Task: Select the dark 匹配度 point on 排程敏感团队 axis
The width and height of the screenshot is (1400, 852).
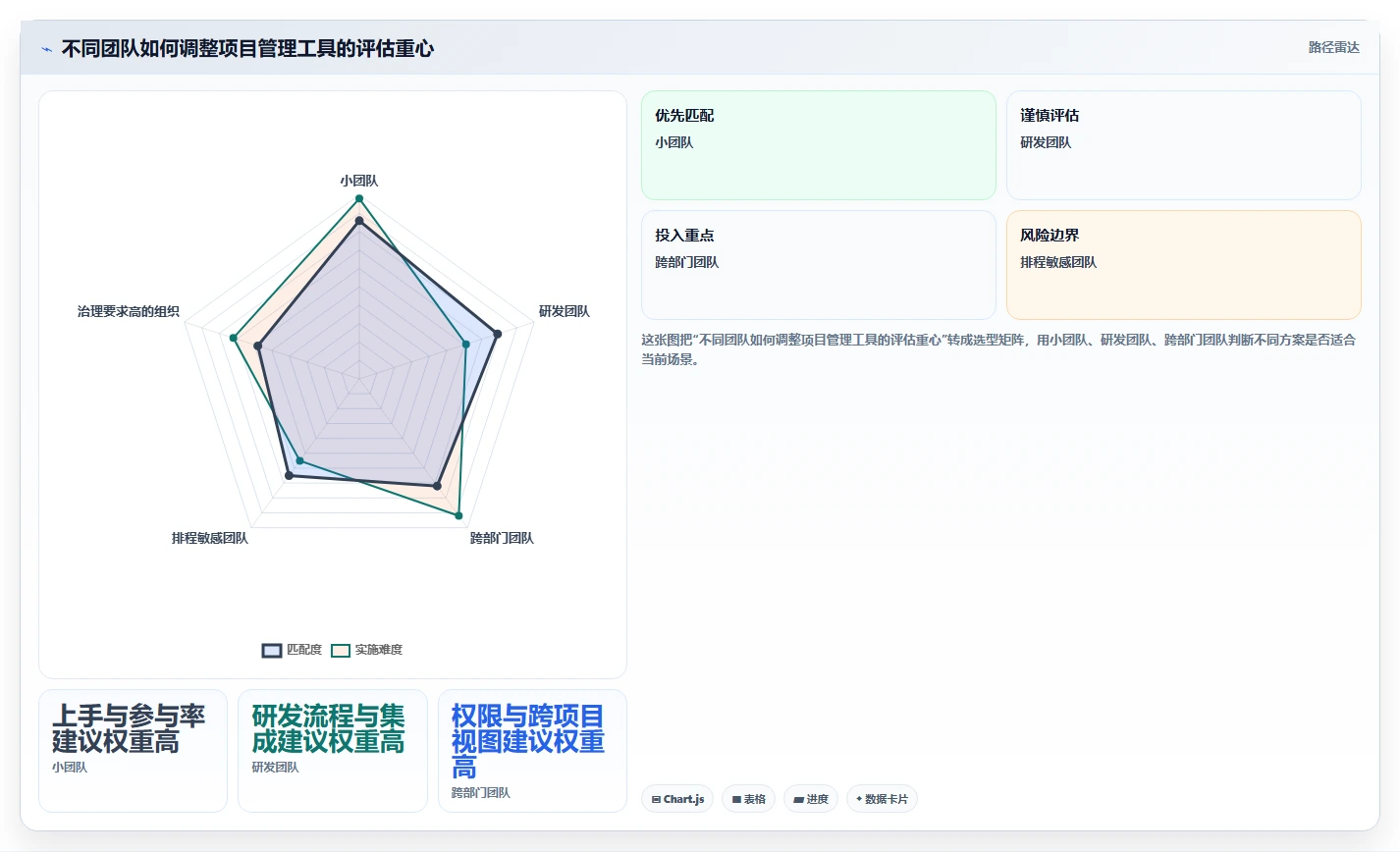Action: pos(289,476)
